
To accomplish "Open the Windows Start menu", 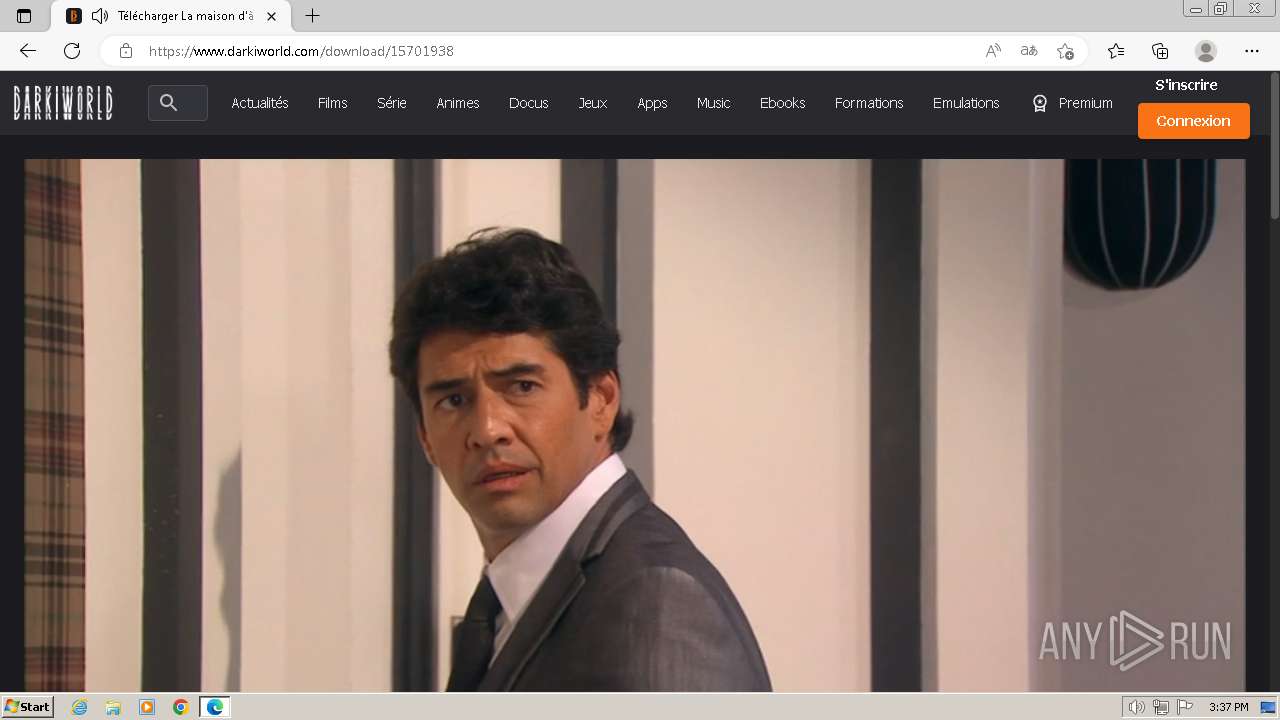I will point(27,707).
